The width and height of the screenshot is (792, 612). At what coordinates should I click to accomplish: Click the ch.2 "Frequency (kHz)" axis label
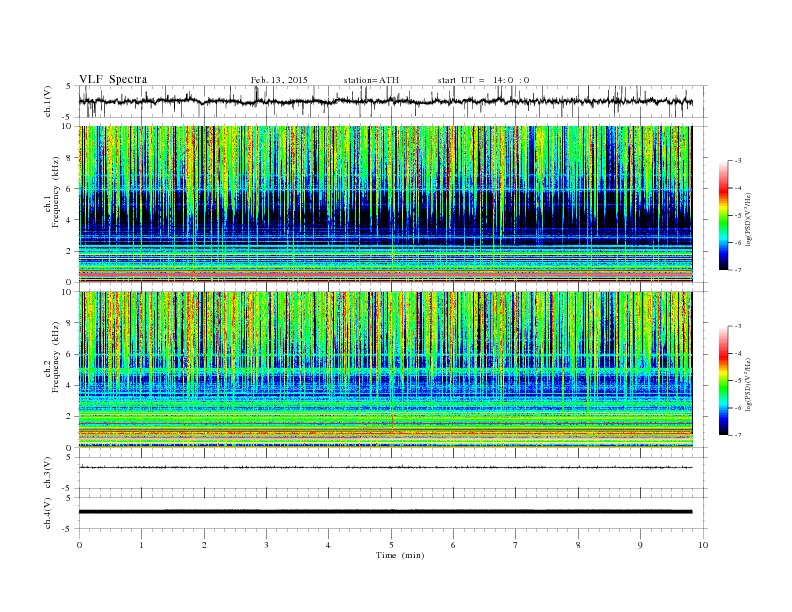pyautogui.click(x=56, y=356)
